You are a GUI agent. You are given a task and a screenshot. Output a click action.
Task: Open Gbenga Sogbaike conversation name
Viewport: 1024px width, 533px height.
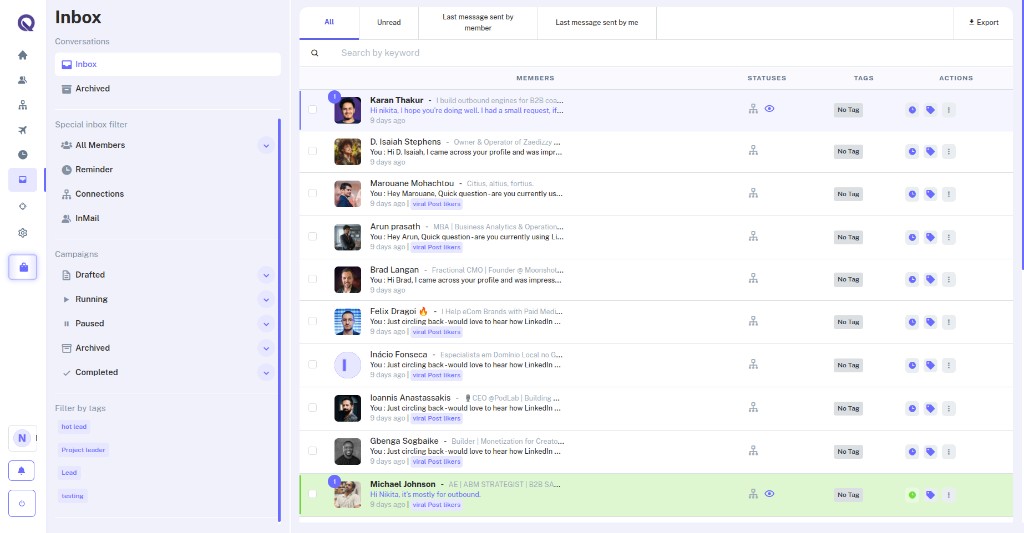point(404,441)
